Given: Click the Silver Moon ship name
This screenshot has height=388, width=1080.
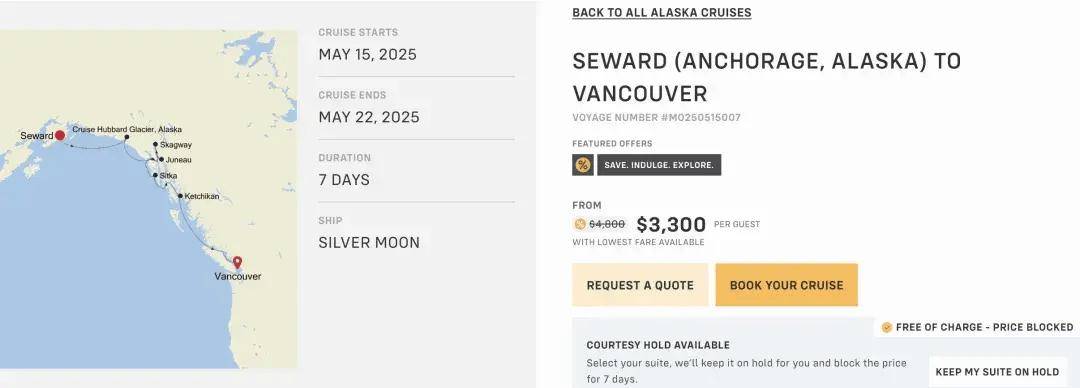Looking at the screenshot, I should click(x=369, y=243).
